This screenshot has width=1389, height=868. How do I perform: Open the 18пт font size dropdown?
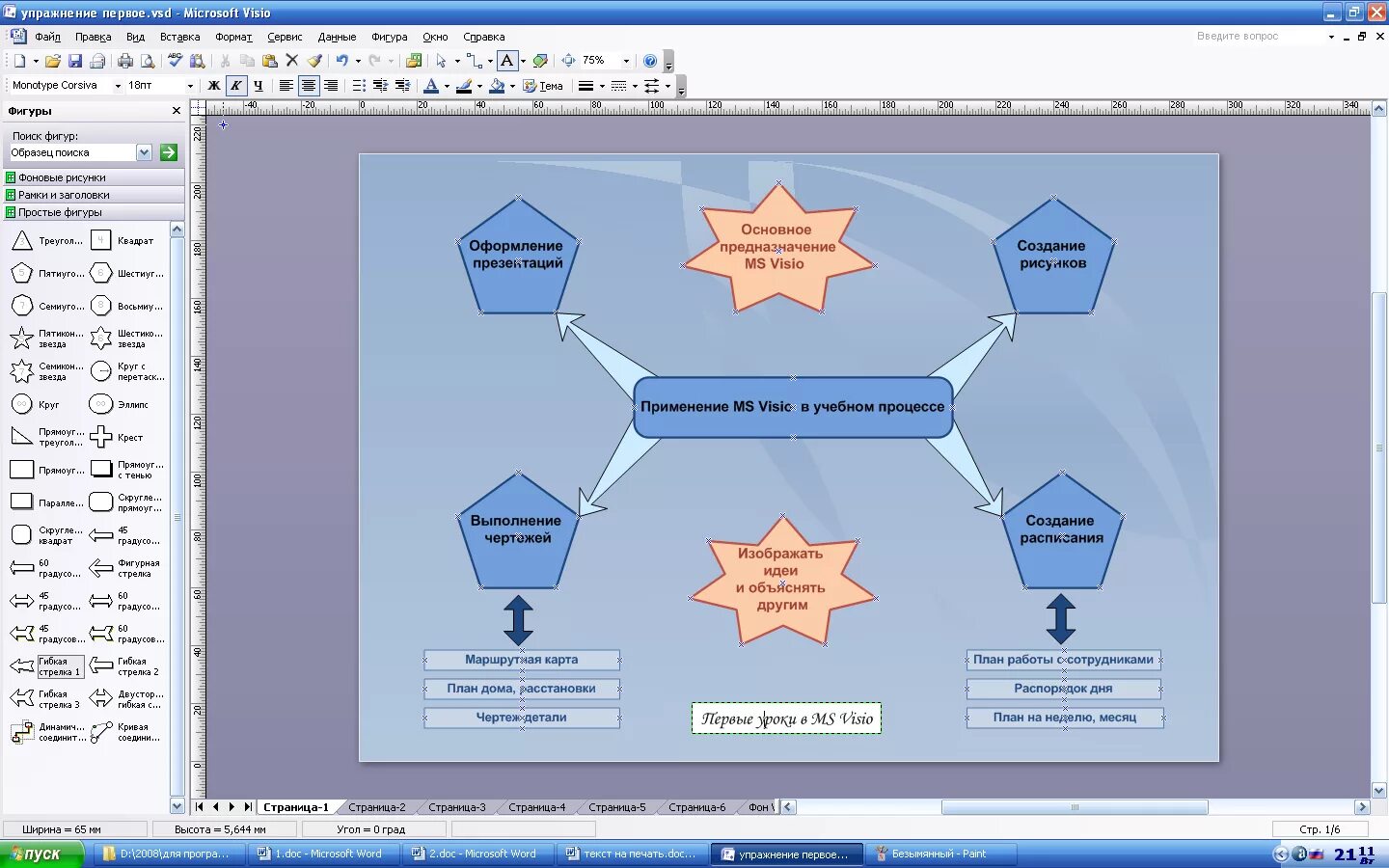tap(190, 86)
